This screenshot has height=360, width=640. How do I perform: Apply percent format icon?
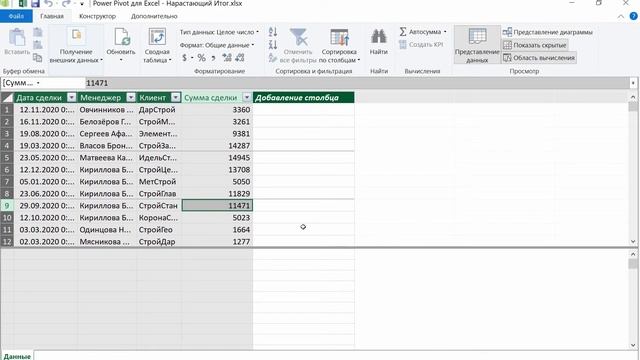coord(202,58)
